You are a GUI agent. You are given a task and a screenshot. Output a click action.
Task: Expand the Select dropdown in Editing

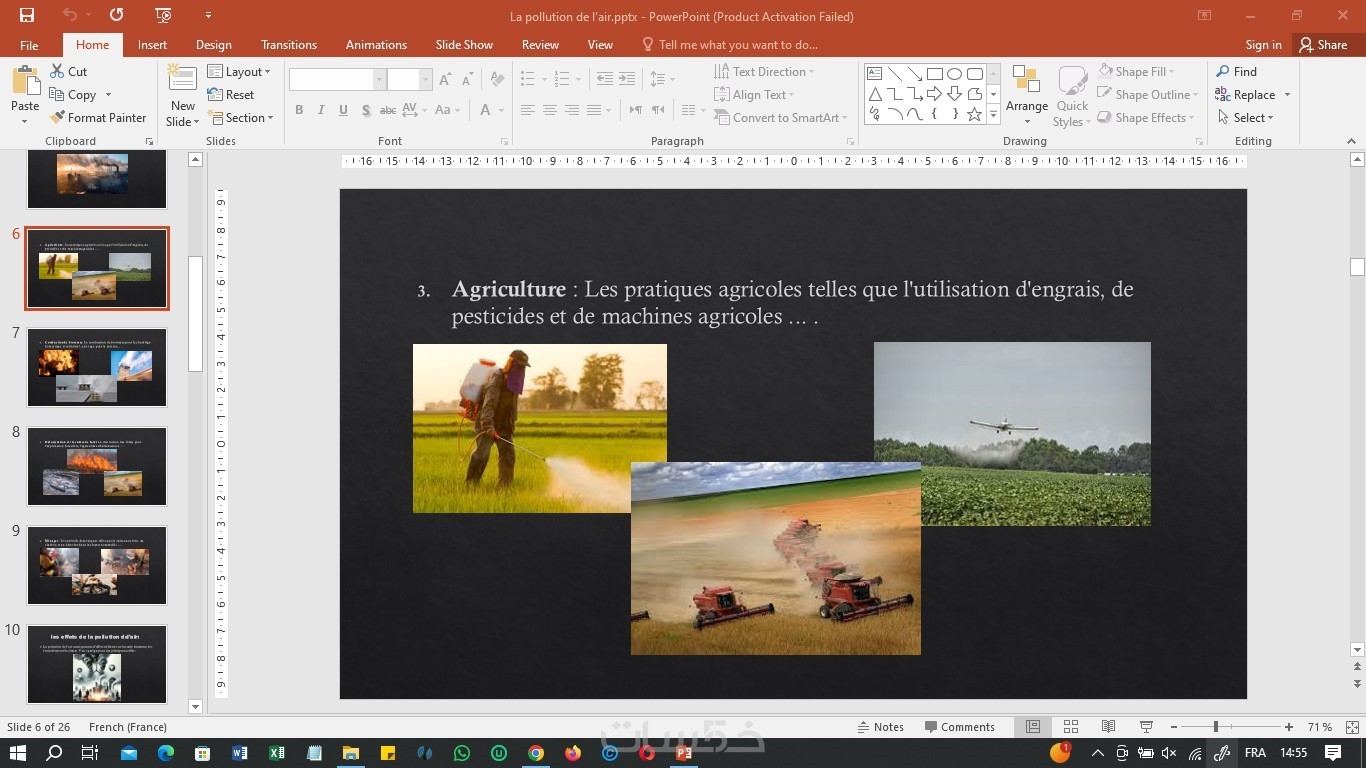1246,118
